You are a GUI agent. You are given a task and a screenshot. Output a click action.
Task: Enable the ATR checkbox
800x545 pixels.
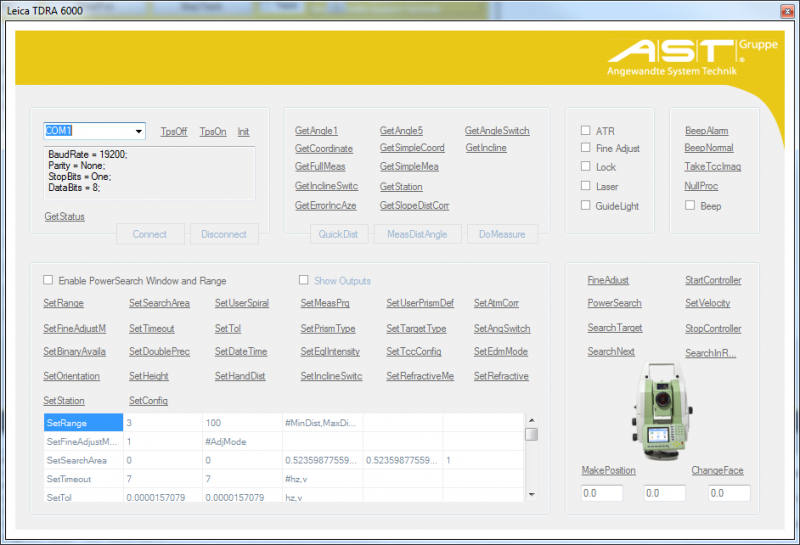tap(586, 130)
